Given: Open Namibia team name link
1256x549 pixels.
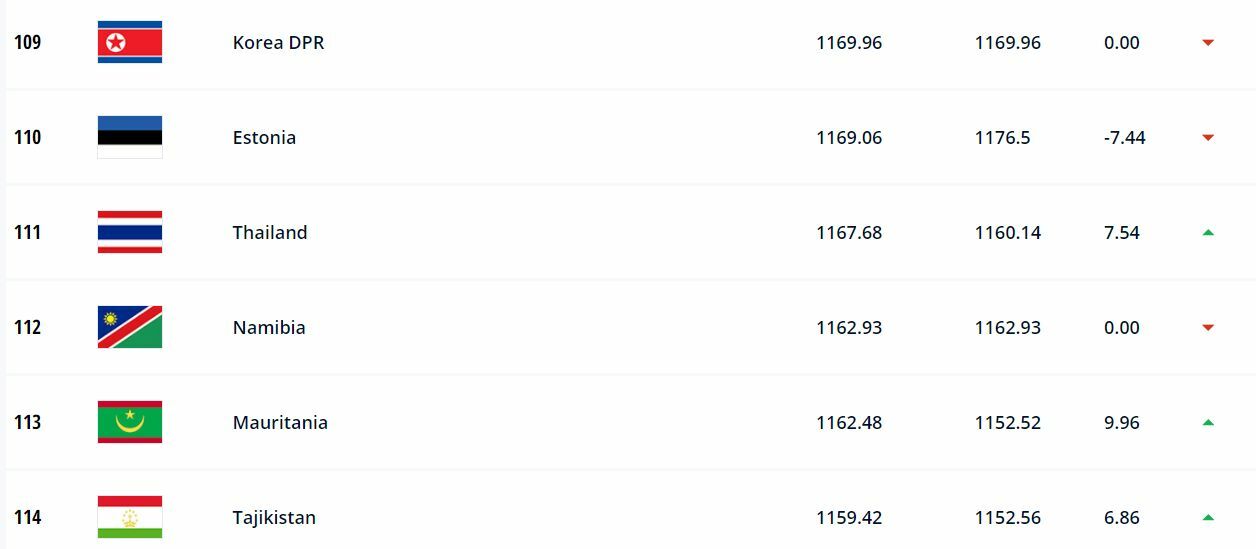Looking at the screenshot, I should (269, 328).
